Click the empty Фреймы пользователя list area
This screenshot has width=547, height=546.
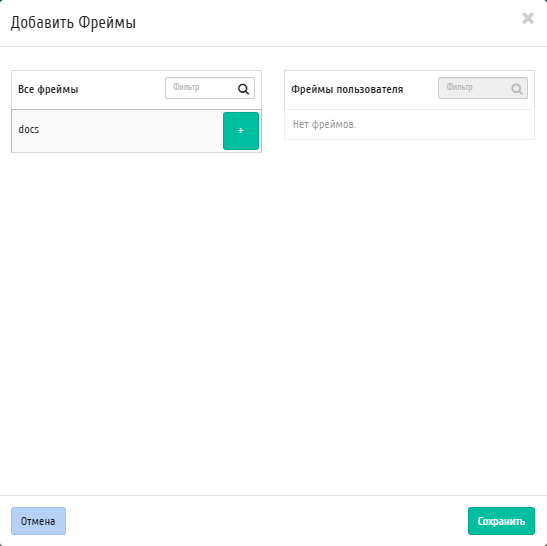point(409,125)
